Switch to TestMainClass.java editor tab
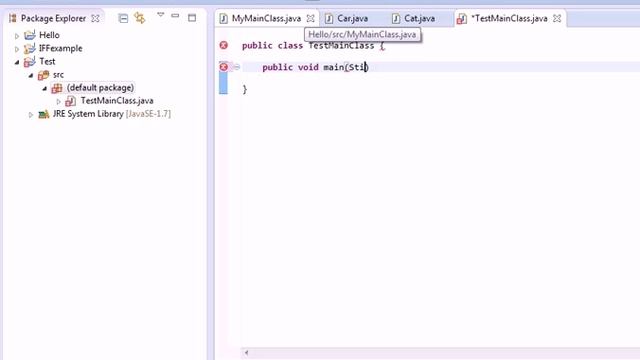The image size is (640, 360). point(509,18)
